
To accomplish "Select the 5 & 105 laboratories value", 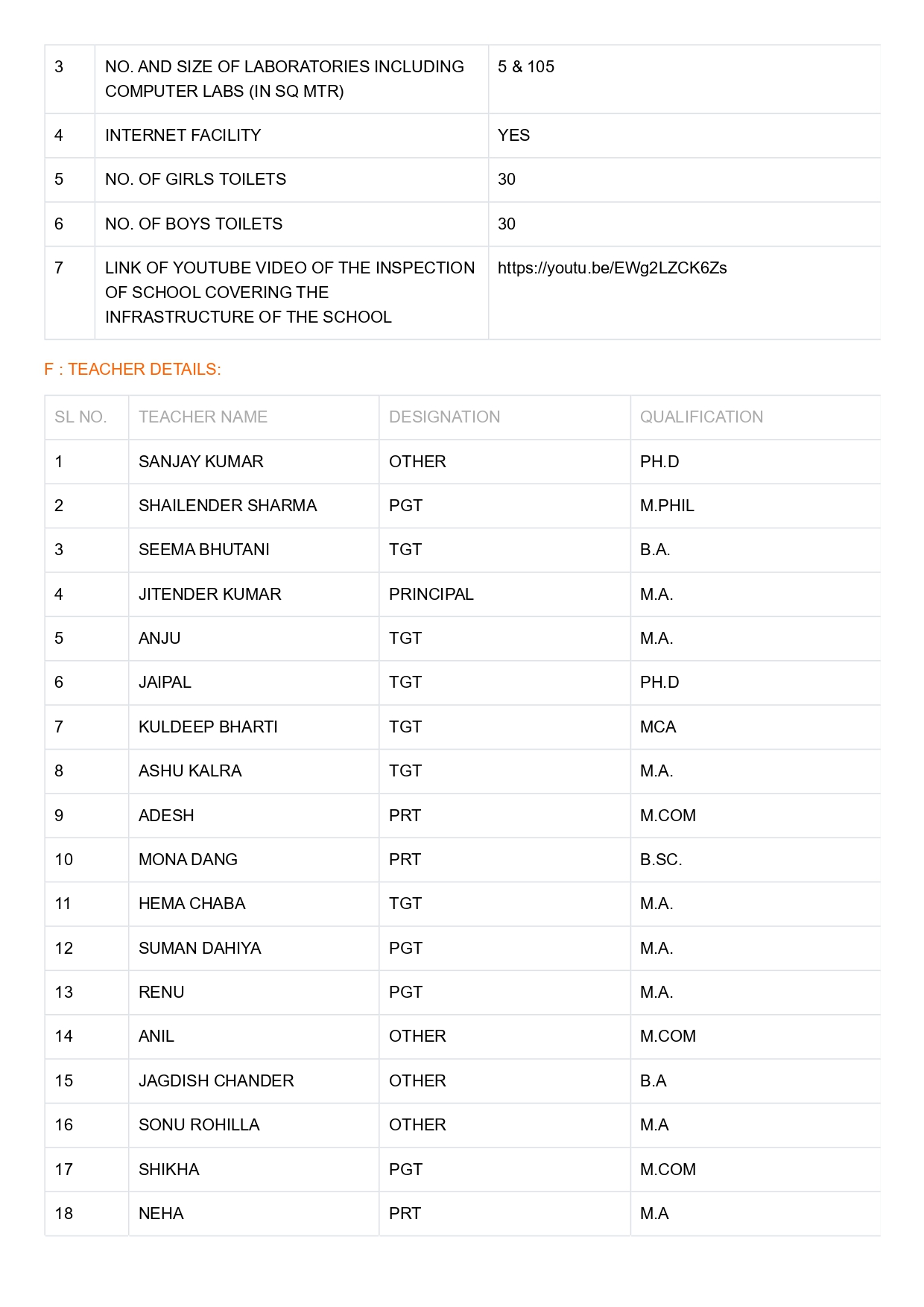I will (525, 67).
